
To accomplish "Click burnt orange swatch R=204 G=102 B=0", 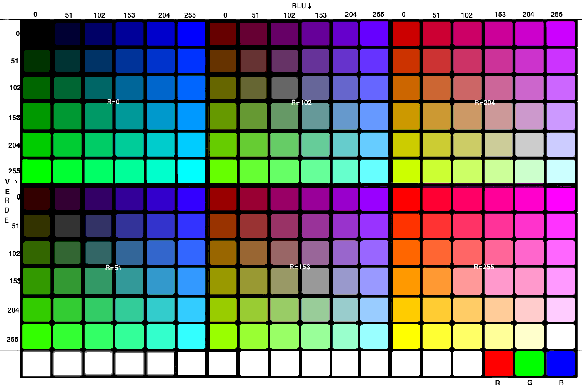I will (406, 88).
